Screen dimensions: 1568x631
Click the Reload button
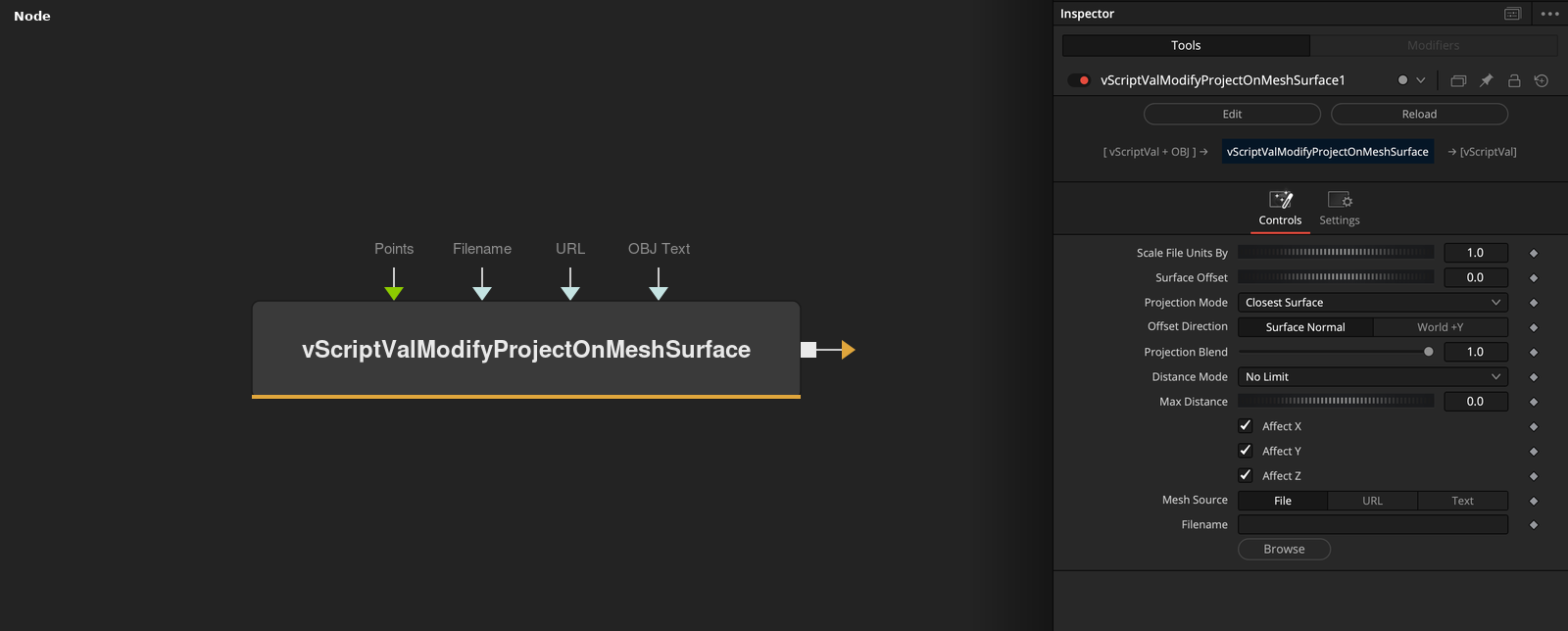click(x=1419, y=115)
